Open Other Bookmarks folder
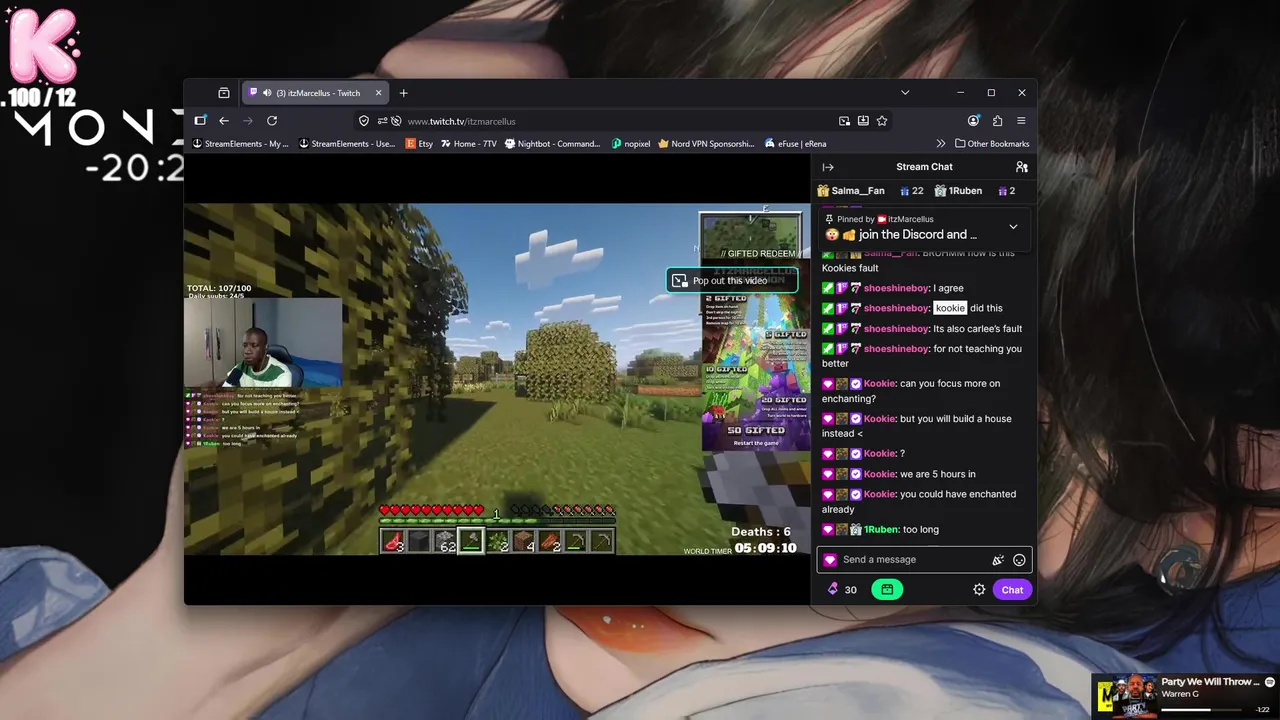This screenshot has width=1280, height=720. [x=992, y=144]
